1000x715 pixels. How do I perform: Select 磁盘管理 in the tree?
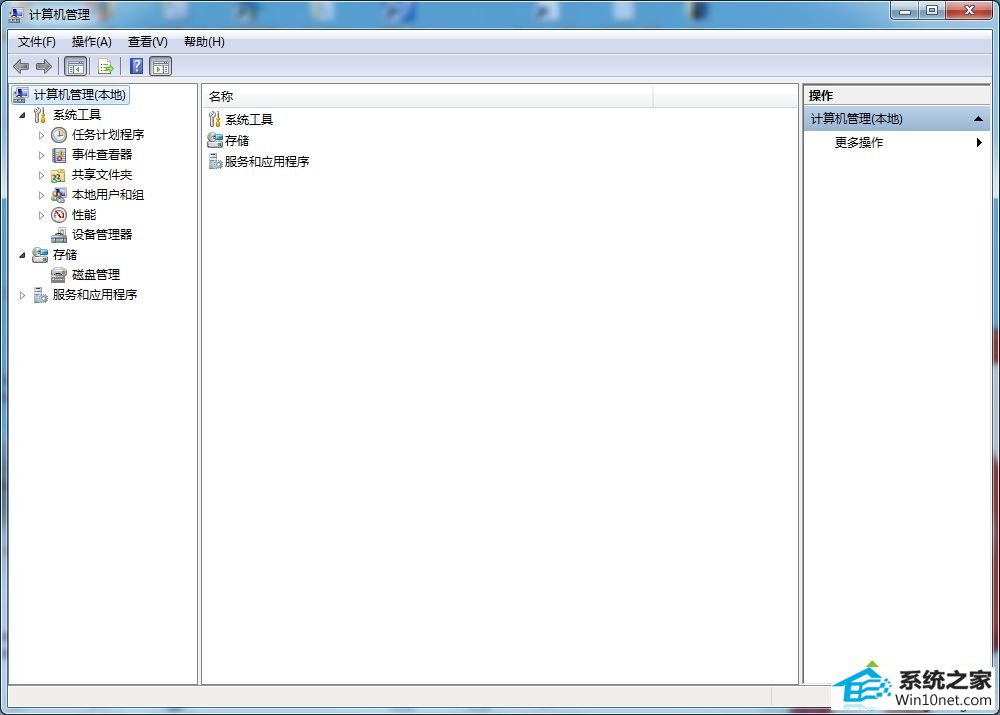point(96,275)
